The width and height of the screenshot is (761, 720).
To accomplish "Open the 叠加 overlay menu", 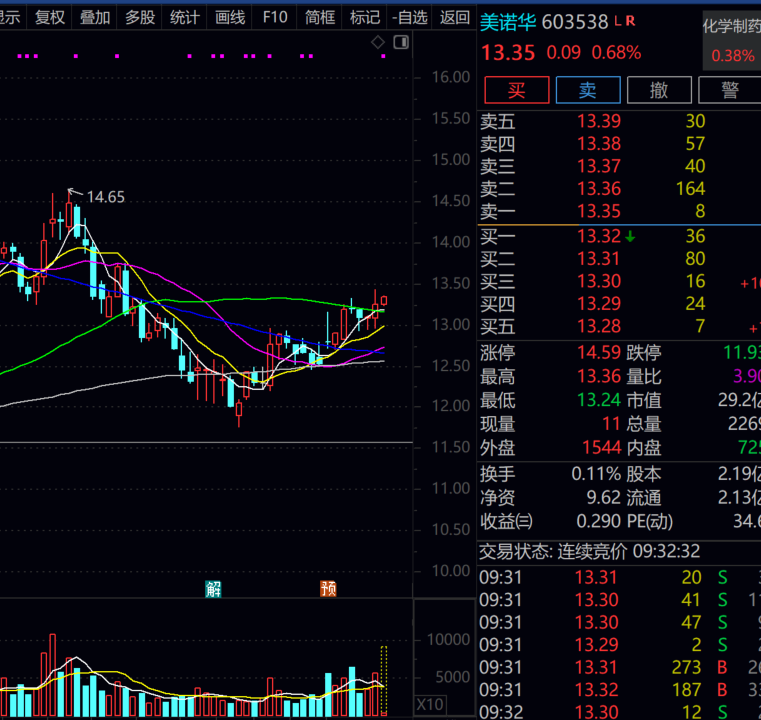I will pos(95,18).
